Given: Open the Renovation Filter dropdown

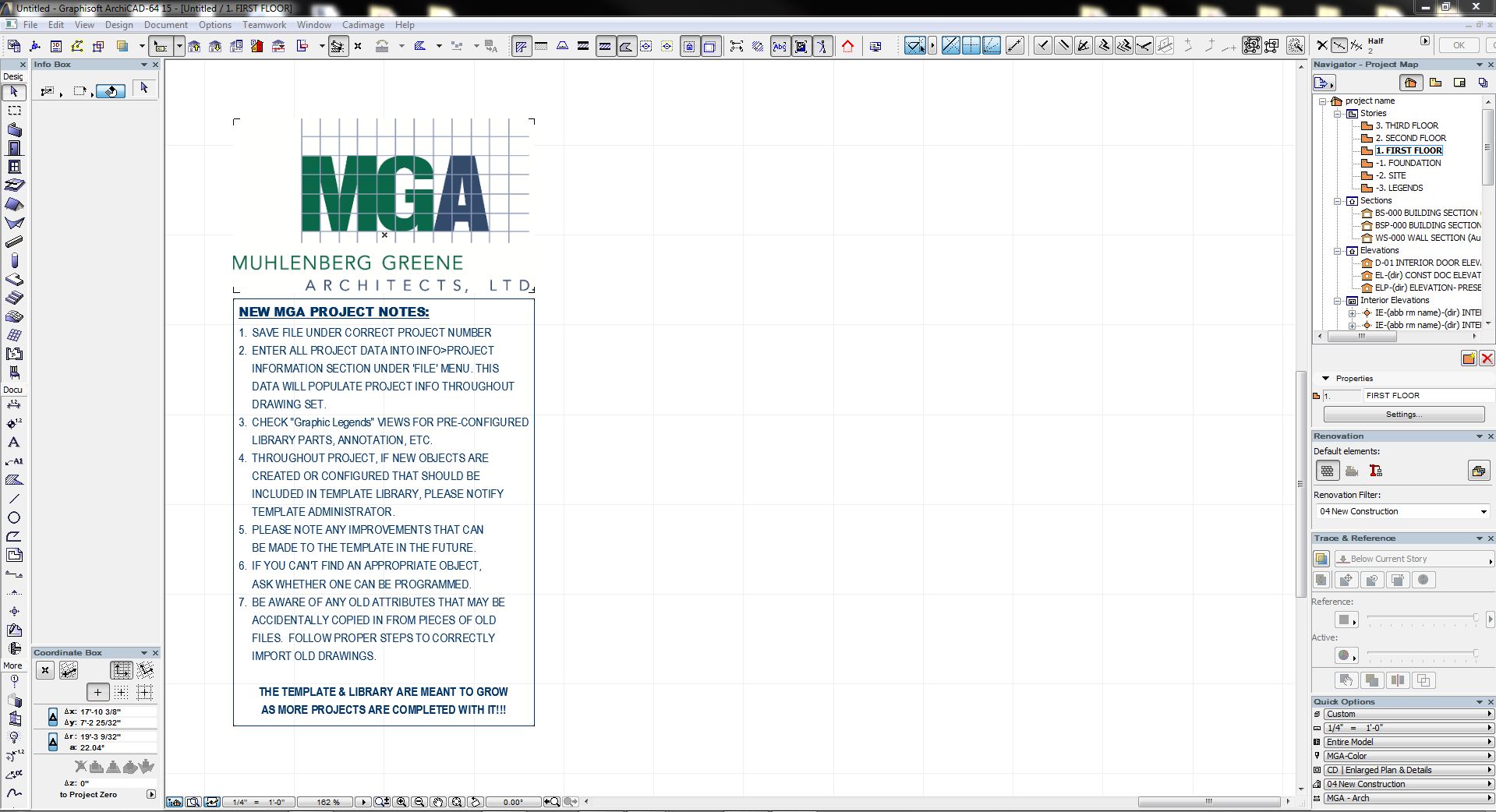Looking at the screenshot, I should (x=1402, y=511).
